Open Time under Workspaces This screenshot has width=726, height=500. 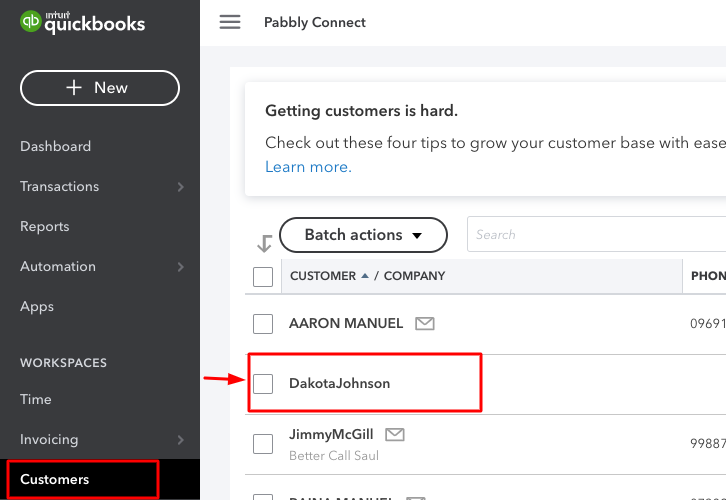(36, 399)
